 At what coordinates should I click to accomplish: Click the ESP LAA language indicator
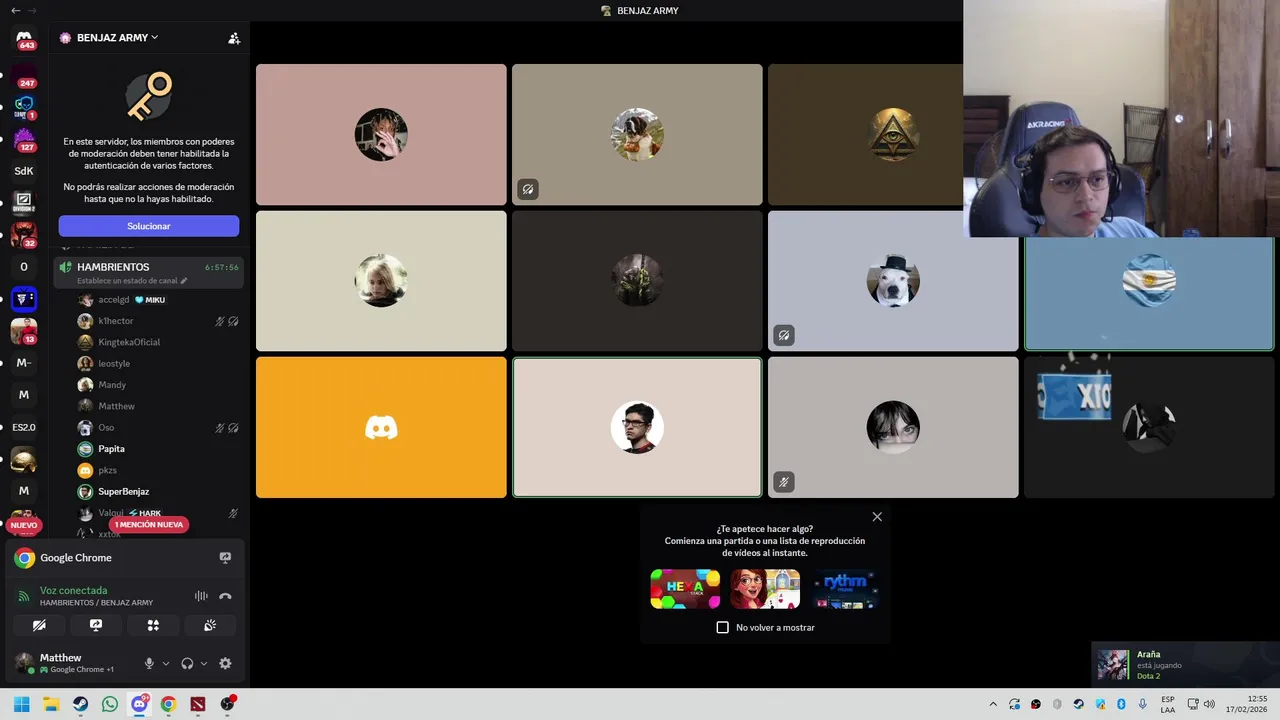(x=1168, y=704)
